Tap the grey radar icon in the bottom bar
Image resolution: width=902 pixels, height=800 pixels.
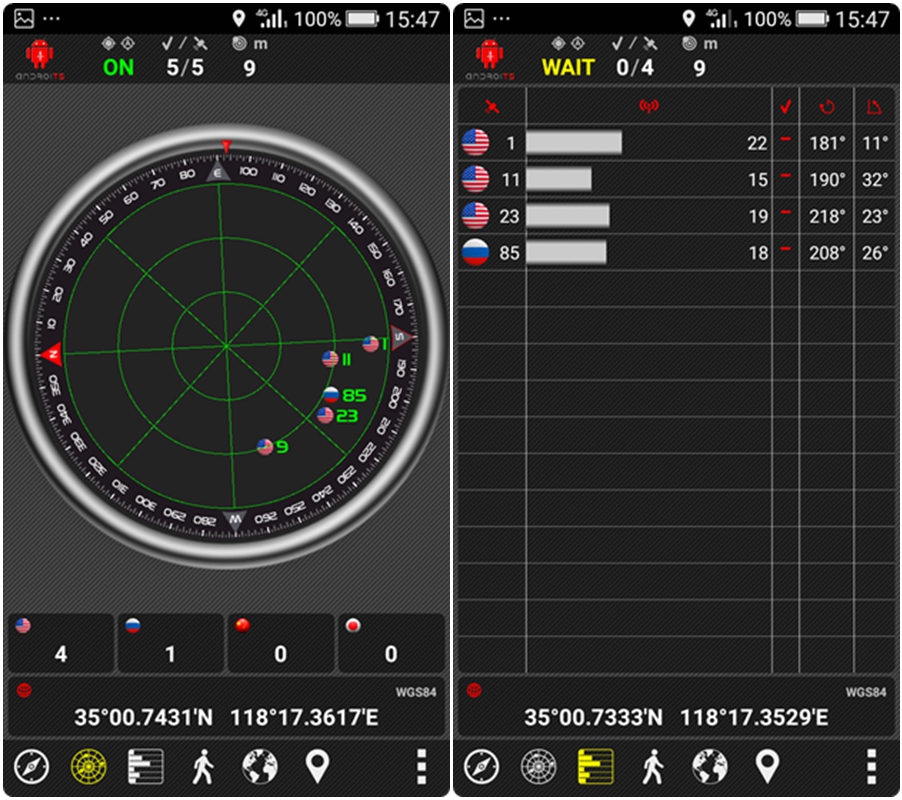[538, 766]
